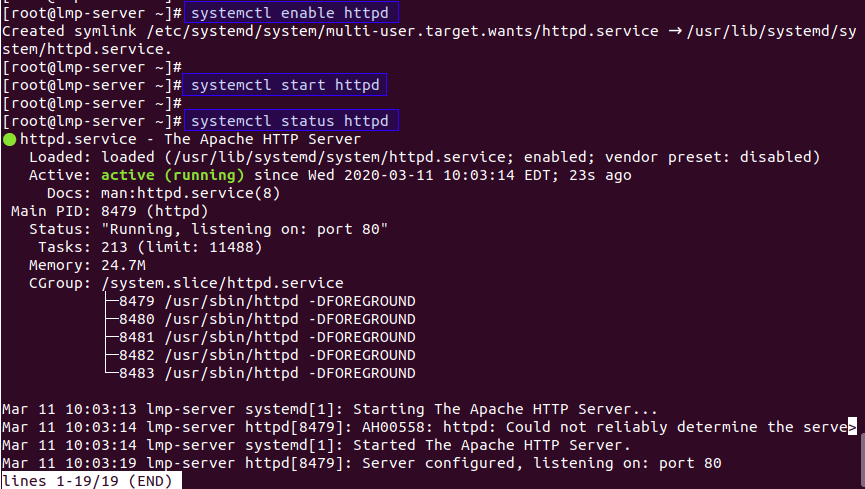Screen dimensions: 865x489
Task: Click the 'Memory: 24.7M' line
Action: pyautogui.click(x=87, y=265)
